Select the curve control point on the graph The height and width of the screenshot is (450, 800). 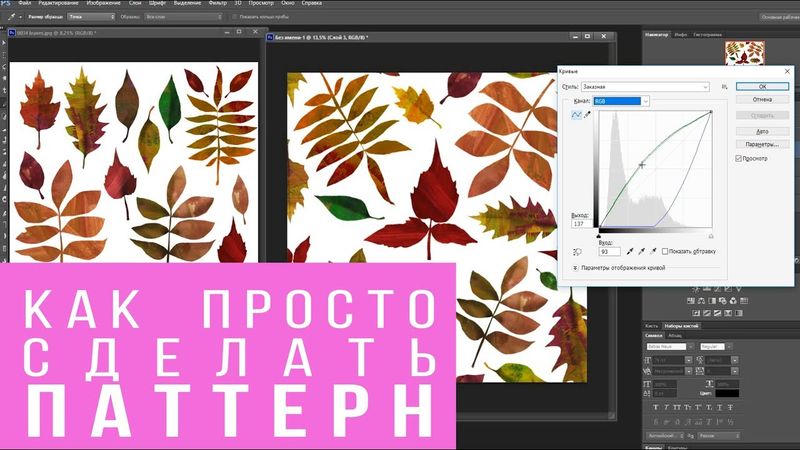point(642,164)
